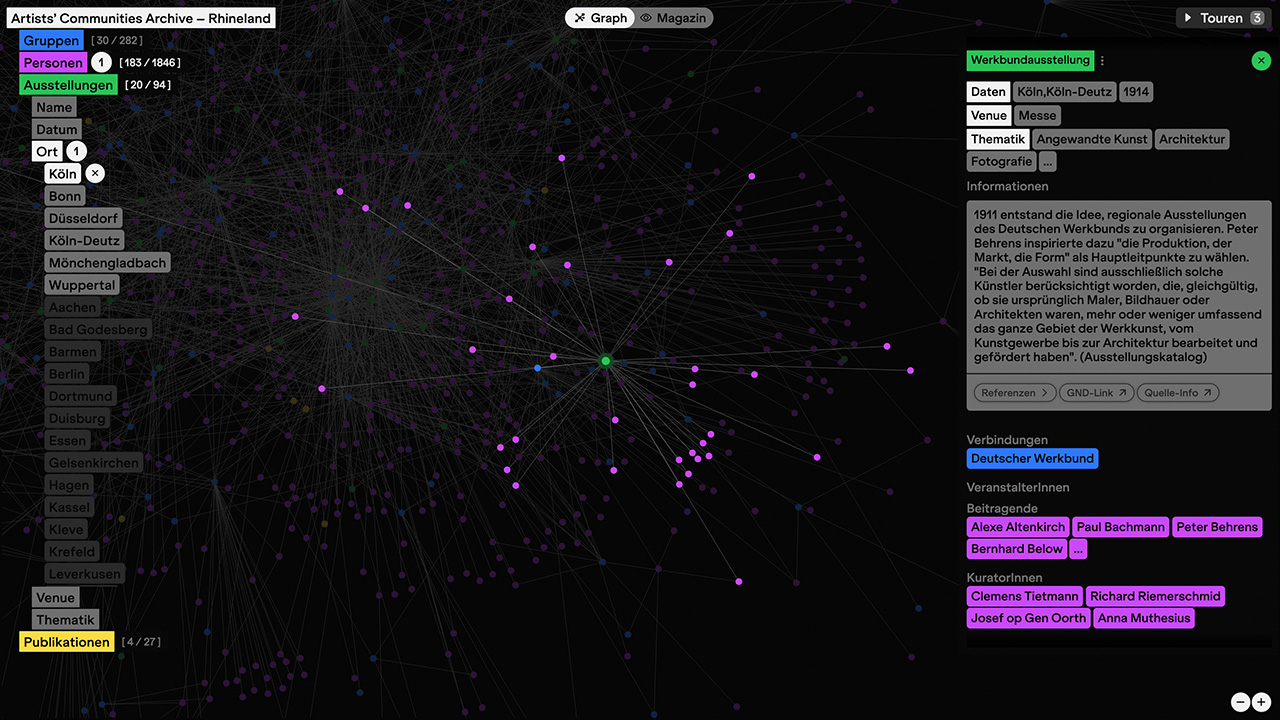Select the Peter Behrens contributor tag
The image size is (1280, 720).
tap(1216, 527)
